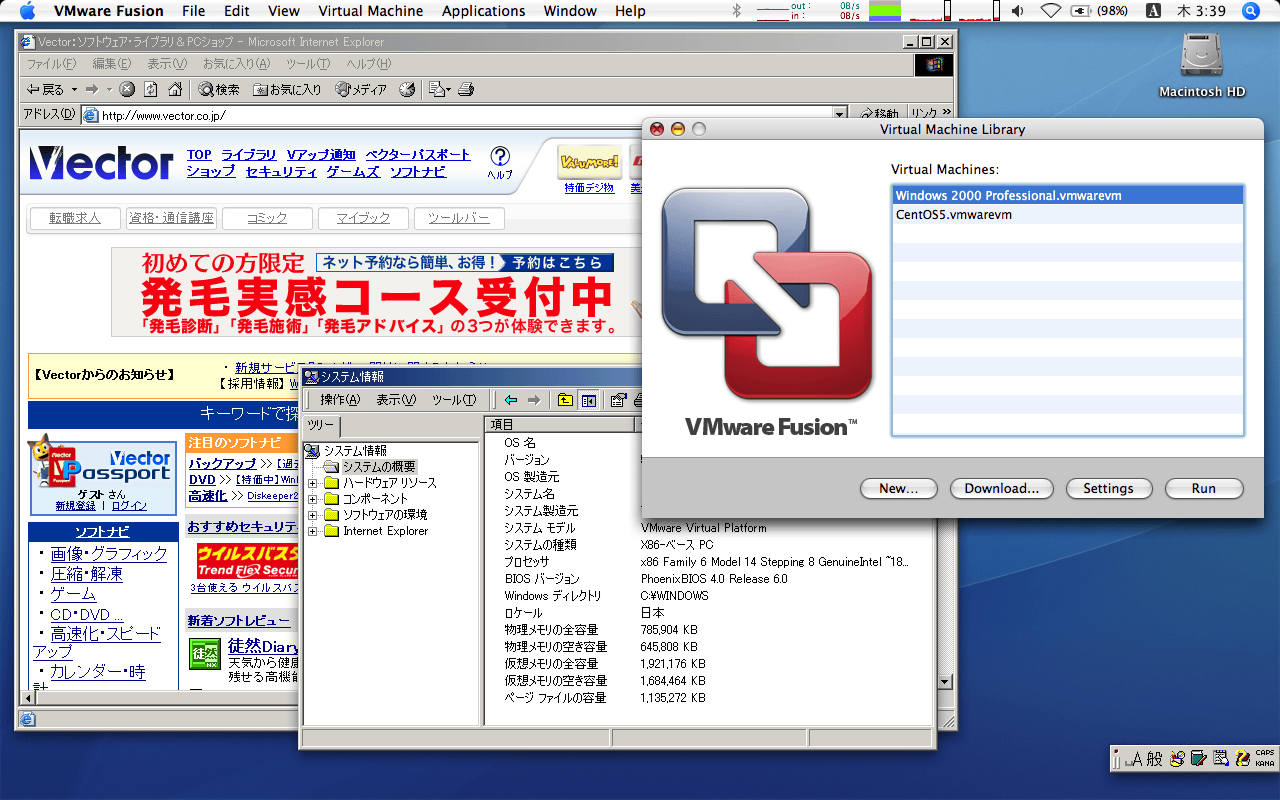The width and height of the screenshot is (1280, 800).
Task: Click the Bluetooth icon in the menu bar
Action: coord(738,11)
